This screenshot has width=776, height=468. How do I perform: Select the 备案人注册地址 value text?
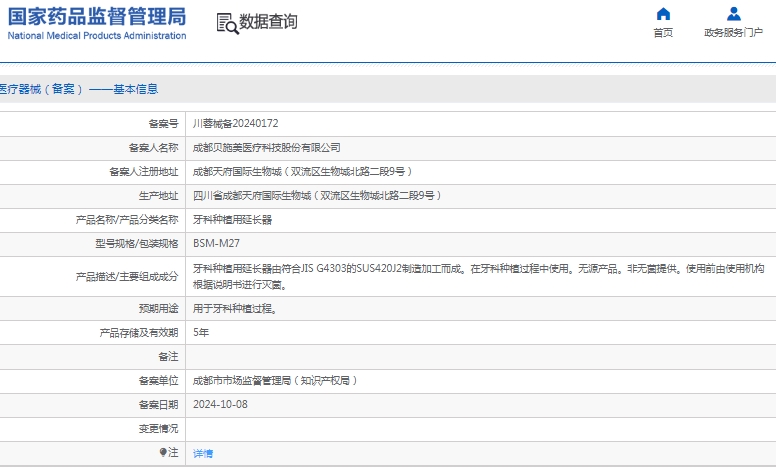302,172
